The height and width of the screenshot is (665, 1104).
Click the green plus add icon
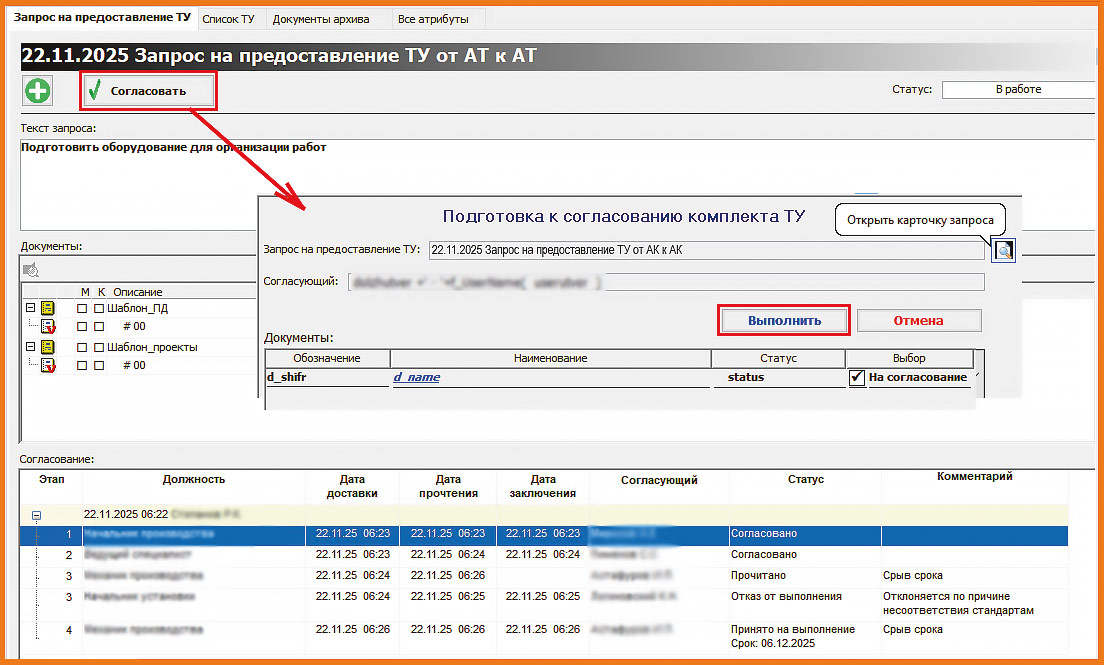point(37,91)
